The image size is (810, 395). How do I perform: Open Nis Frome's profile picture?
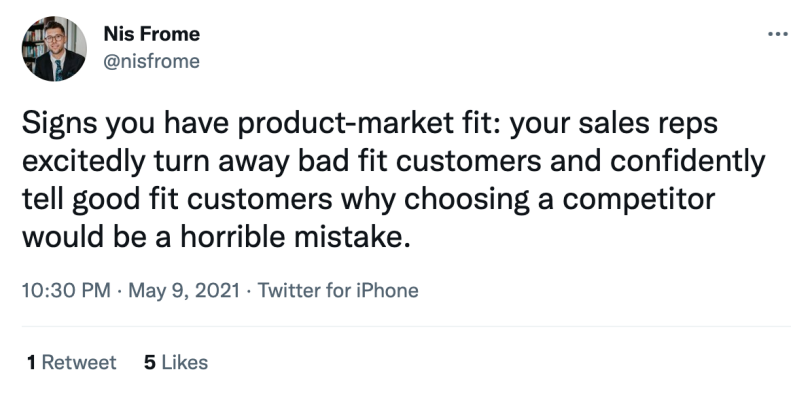[x=54, y=49]
